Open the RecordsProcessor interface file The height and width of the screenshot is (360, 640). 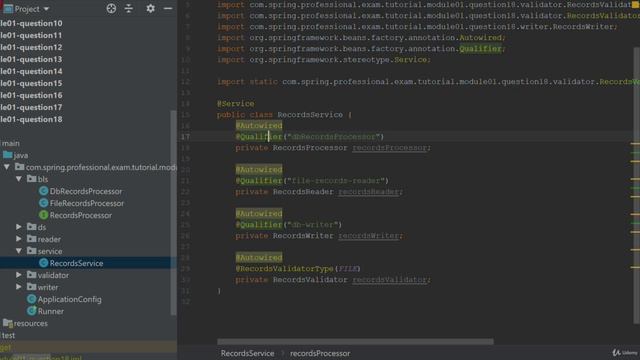click(81, 215)
